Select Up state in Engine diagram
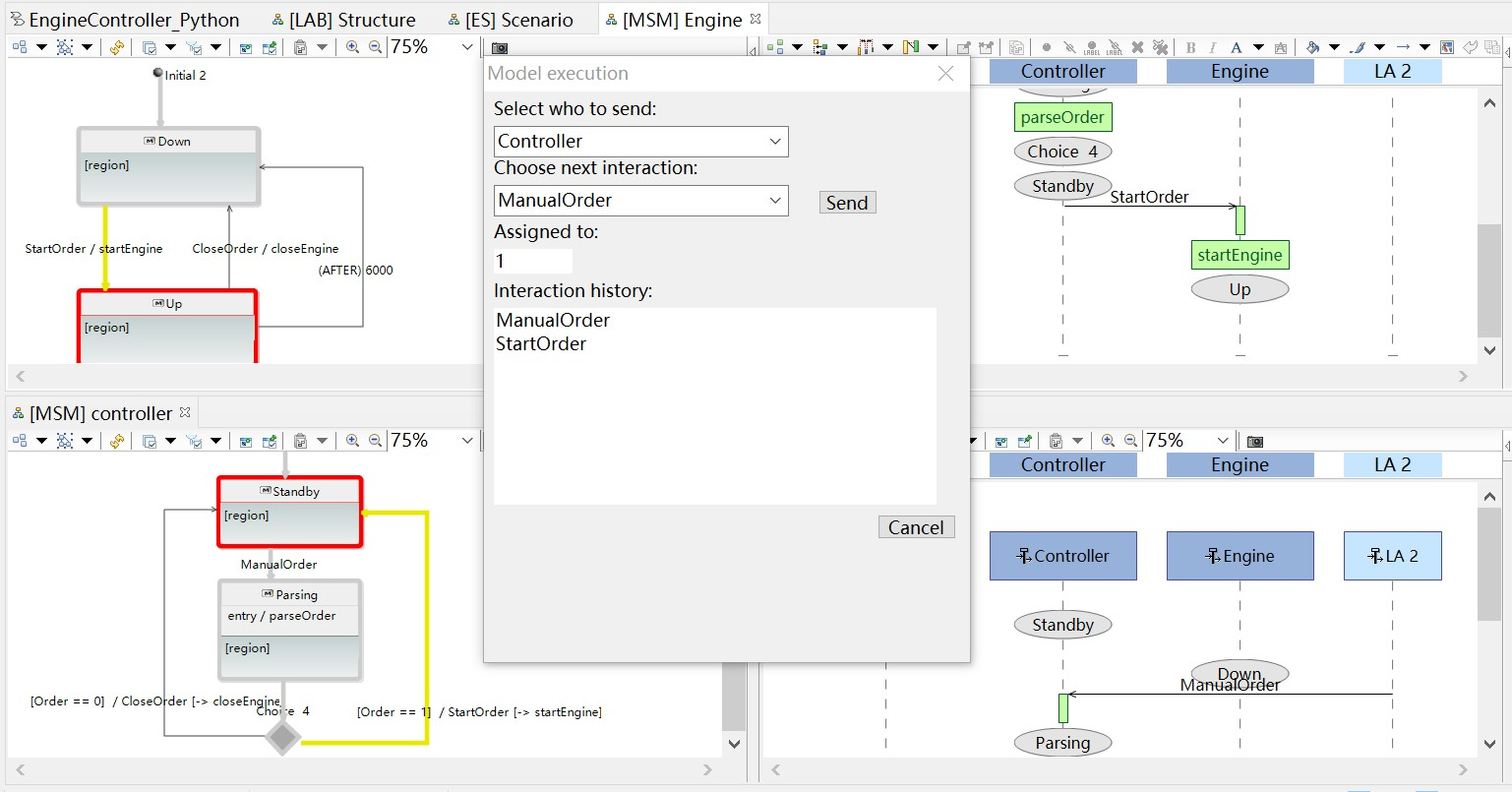This screenshot has width=1512, height=792. [167, 327]
